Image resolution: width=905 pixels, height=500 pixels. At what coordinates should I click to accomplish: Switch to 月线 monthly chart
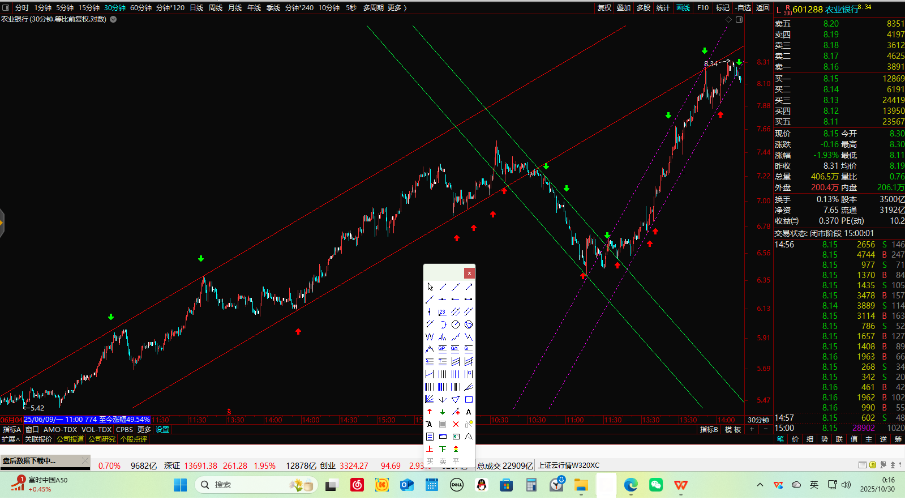click(x=234, y=8)
